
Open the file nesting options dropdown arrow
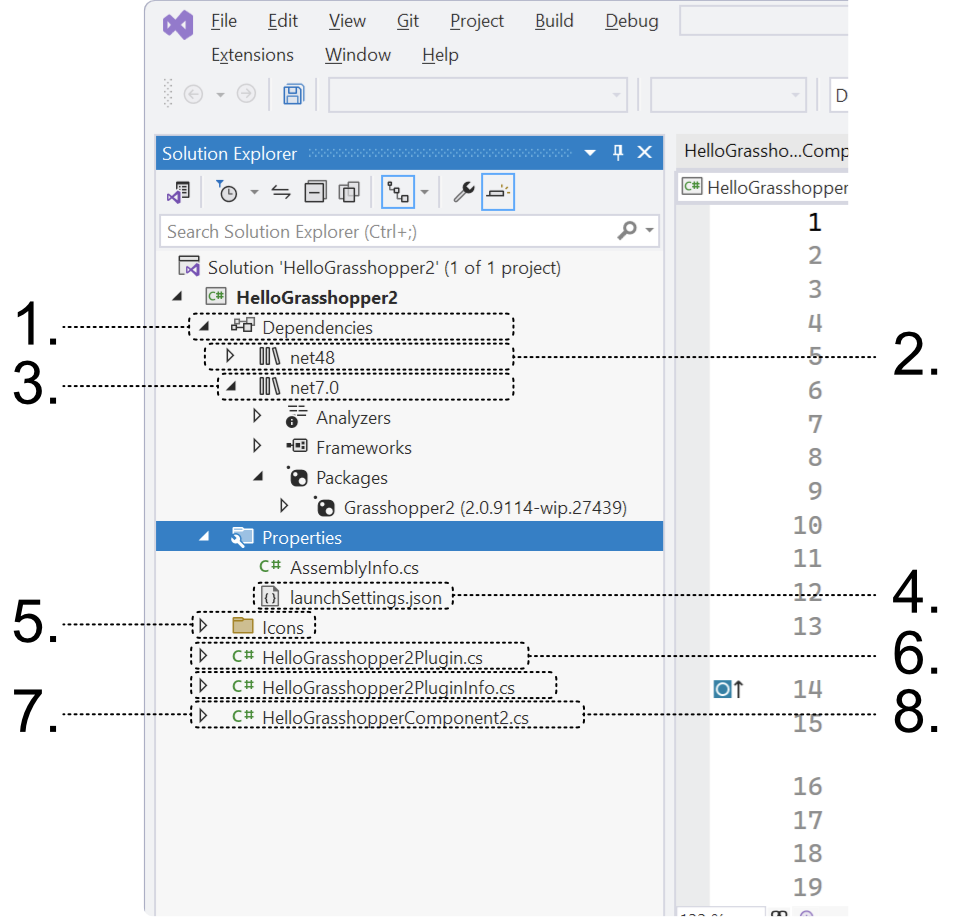coord(424,192)
